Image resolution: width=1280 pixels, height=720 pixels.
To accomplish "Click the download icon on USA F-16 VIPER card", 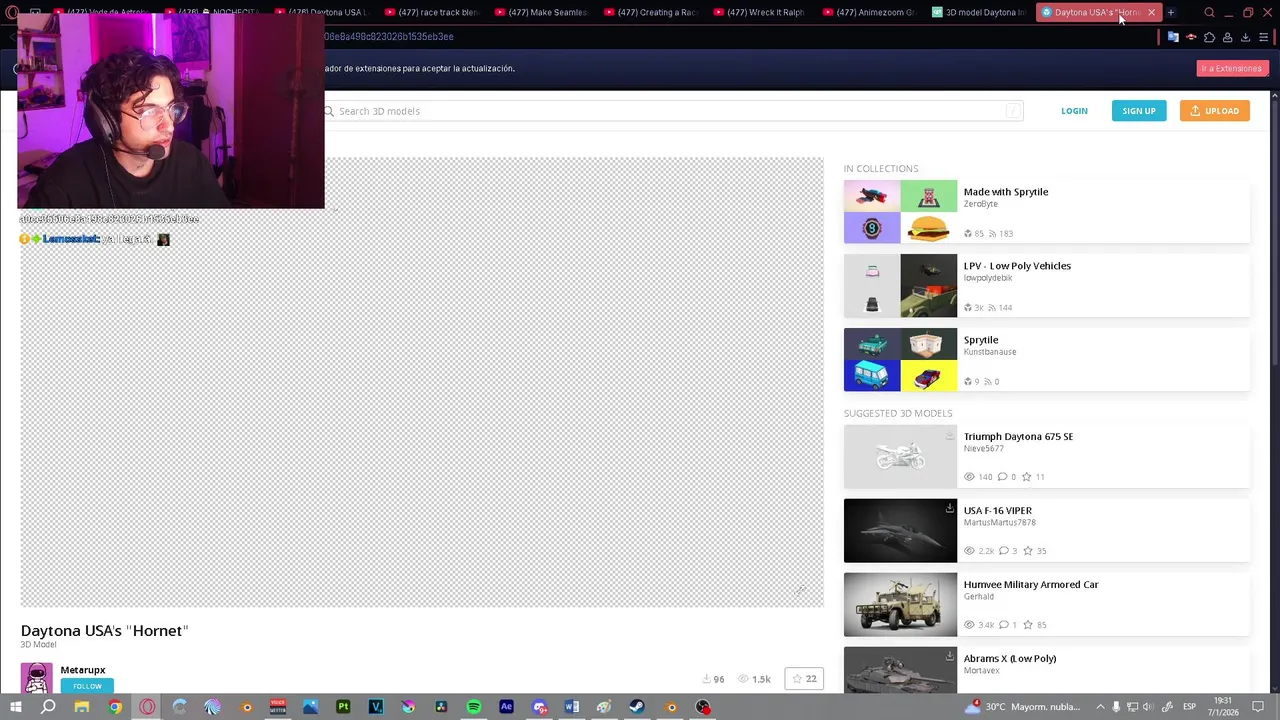I will (949, 508).
